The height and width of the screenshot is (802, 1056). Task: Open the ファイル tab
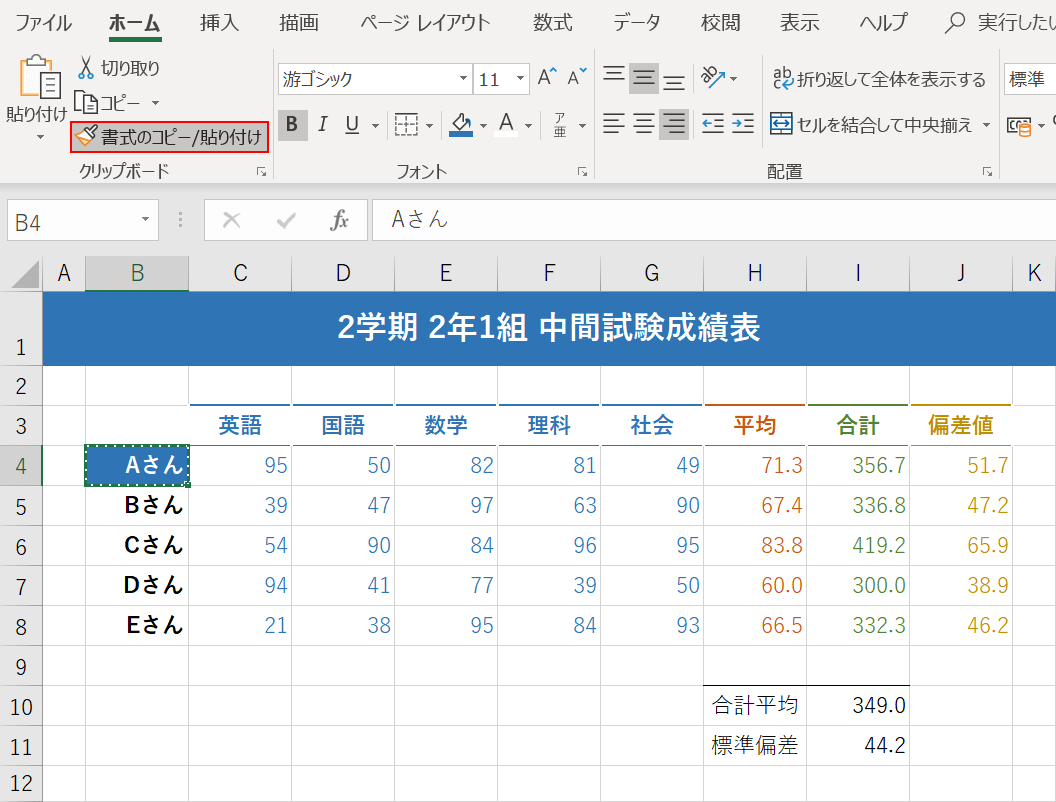click(43, 22)
